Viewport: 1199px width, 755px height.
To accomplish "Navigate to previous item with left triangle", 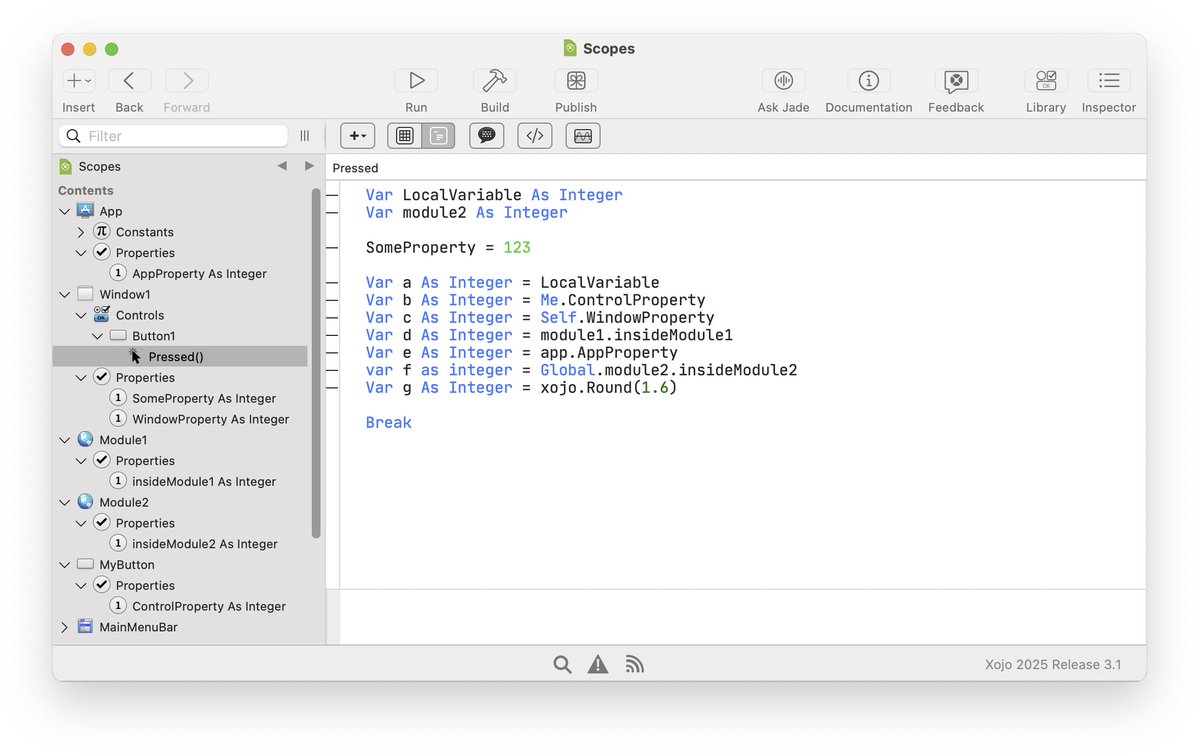I will tap(282, 166).
